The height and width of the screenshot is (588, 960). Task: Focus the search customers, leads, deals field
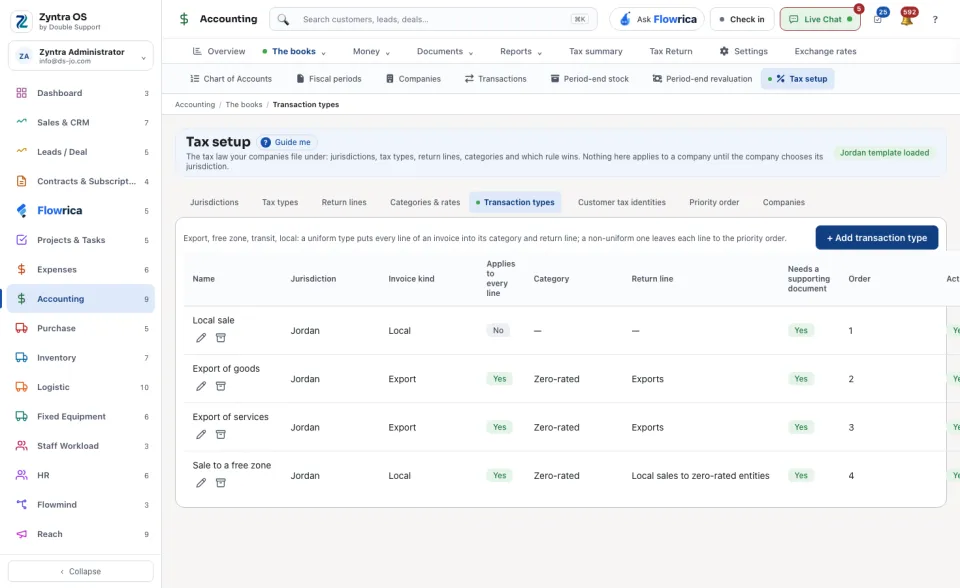[x=433, y=19]
